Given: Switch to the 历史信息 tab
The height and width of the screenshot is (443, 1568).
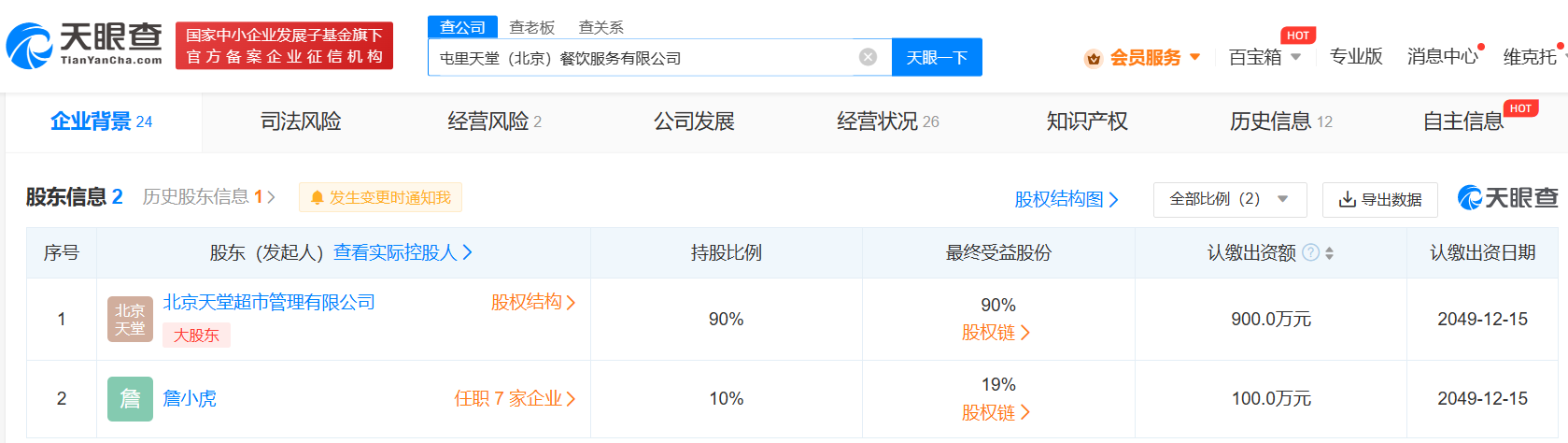Looking at the screenshot, I should point(1281,121).
